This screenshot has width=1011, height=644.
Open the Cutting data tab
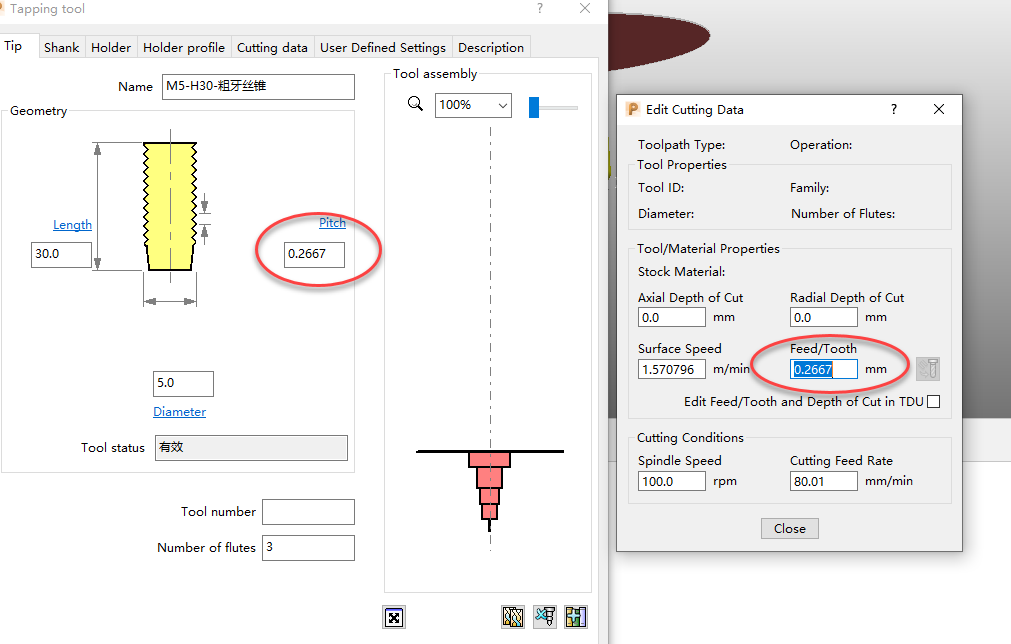(272, 47)
